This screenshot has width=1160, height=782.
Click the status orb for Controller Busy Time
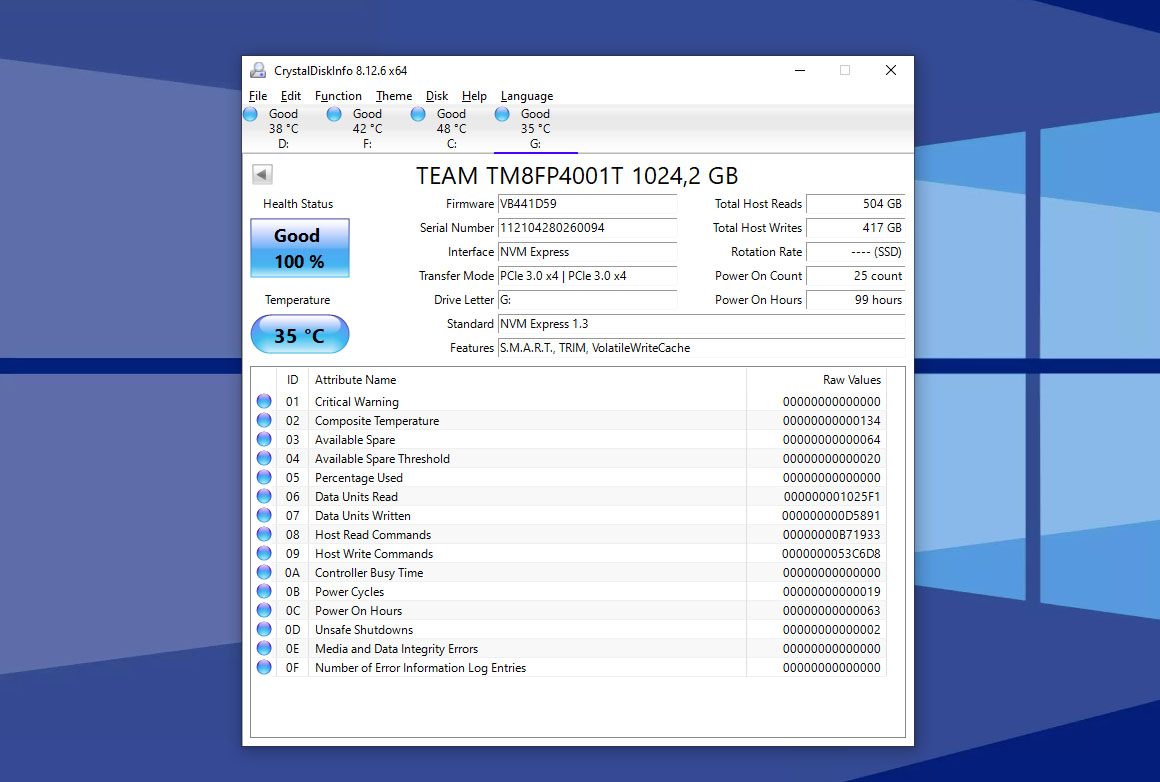pos(264,572)
